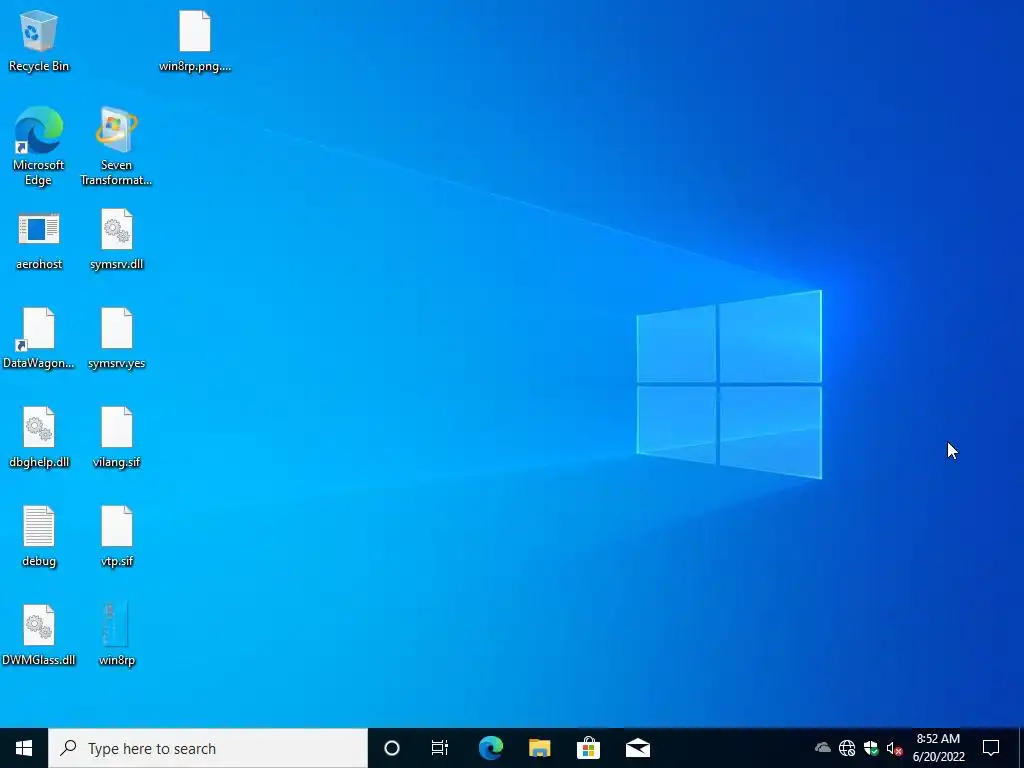
Task: Select the debug text file icon
Action: coord(39,537)
